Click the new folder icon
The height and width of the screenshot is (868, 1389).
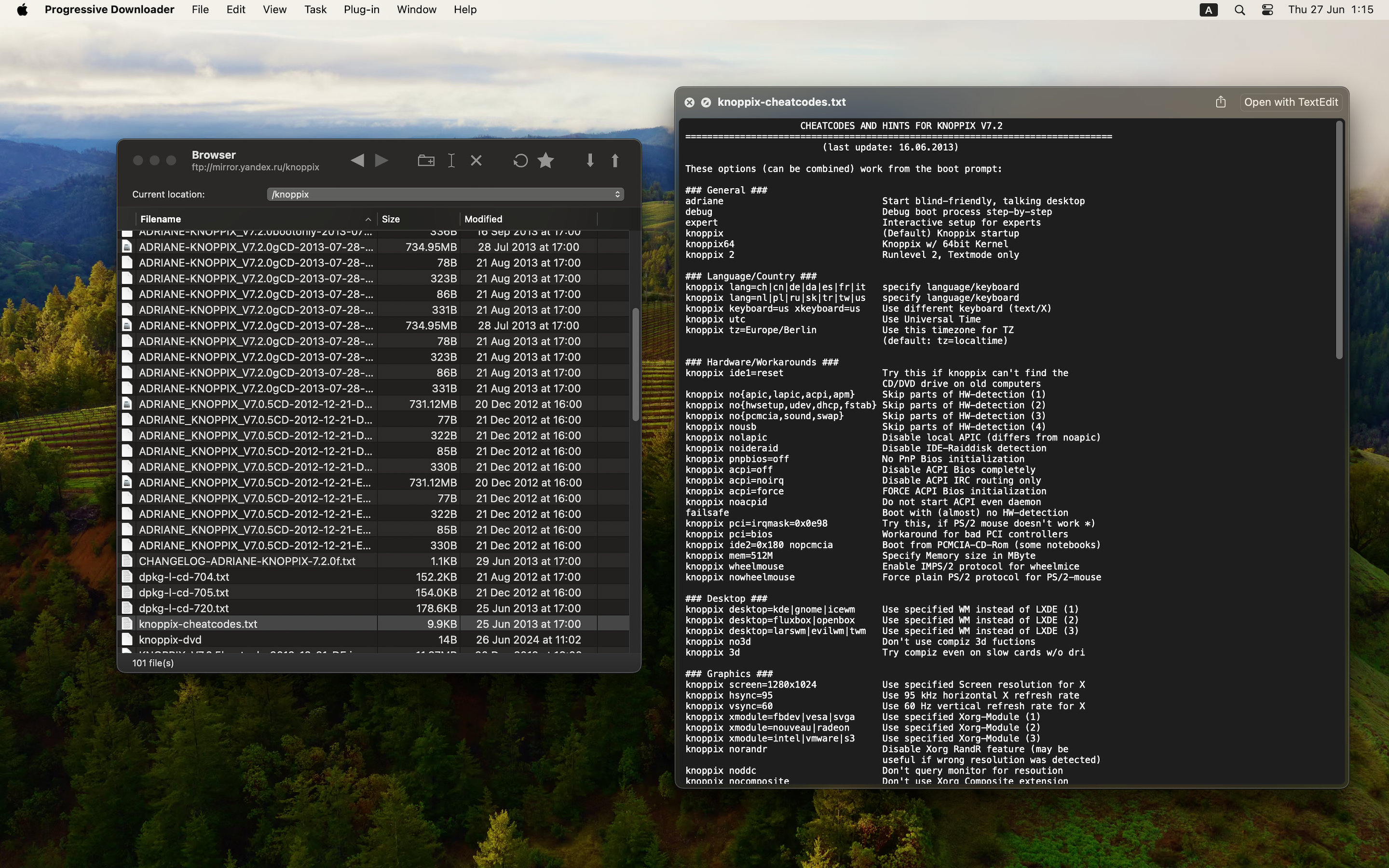pos(425,161)
